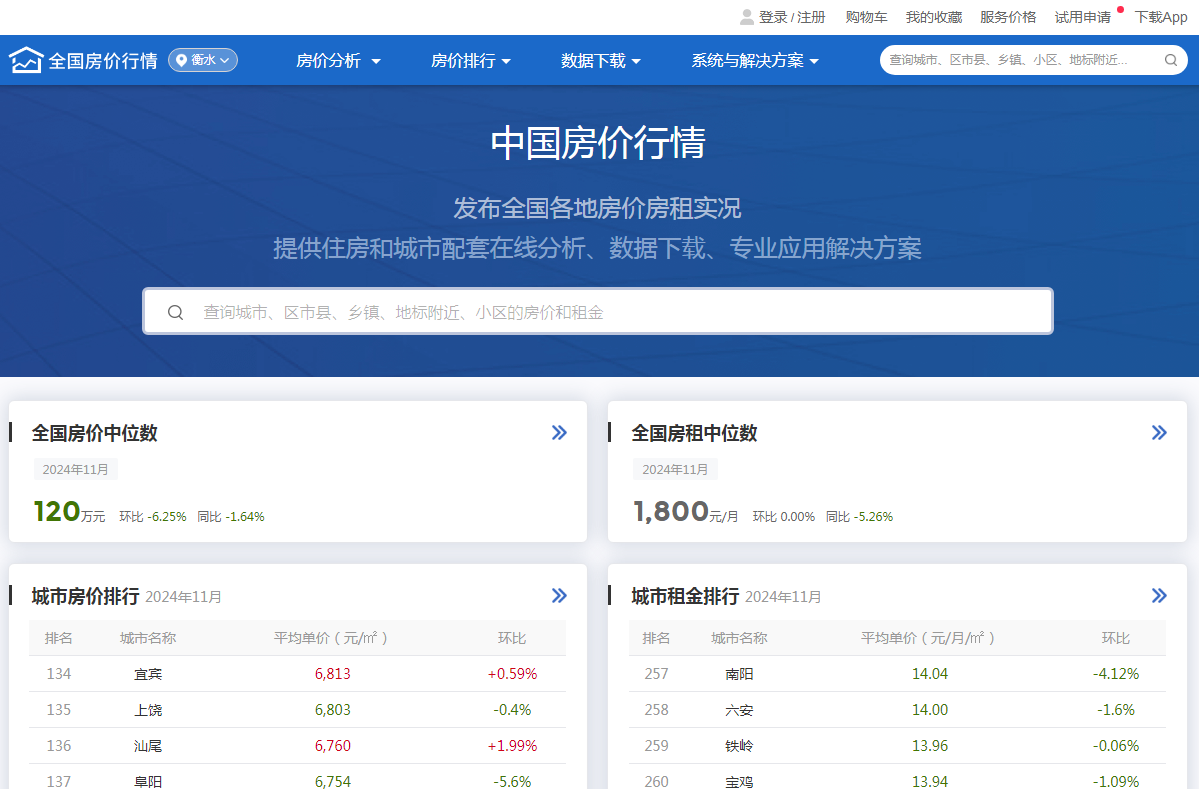Click the user avatar icon beside 登录/注册
1199x789 pixels.
[x=746, y=17]
